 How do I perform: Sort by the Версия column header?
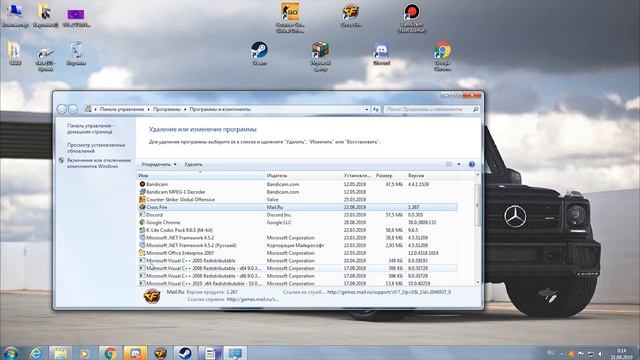coord(431,176)
